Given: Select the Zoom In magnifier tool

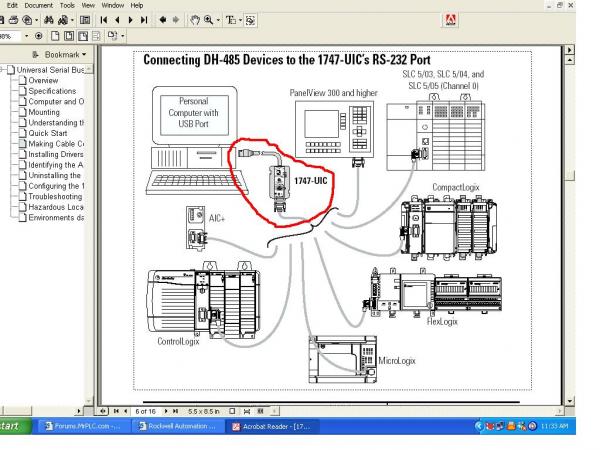Looking at the screenshot, I should pyautogui.click(x=209, y=20).
